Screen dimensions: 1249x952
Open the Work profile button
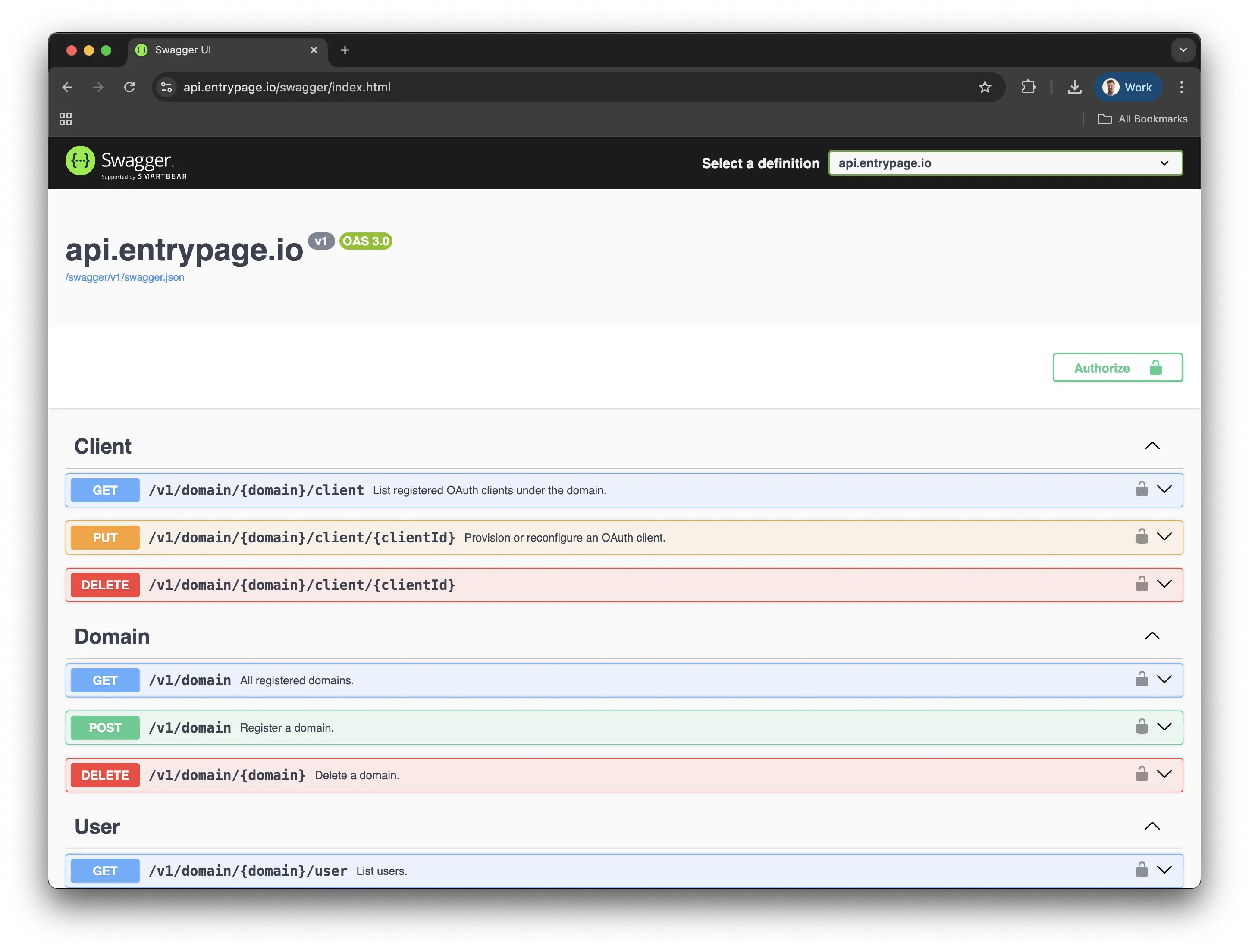tap(1127, 87)
